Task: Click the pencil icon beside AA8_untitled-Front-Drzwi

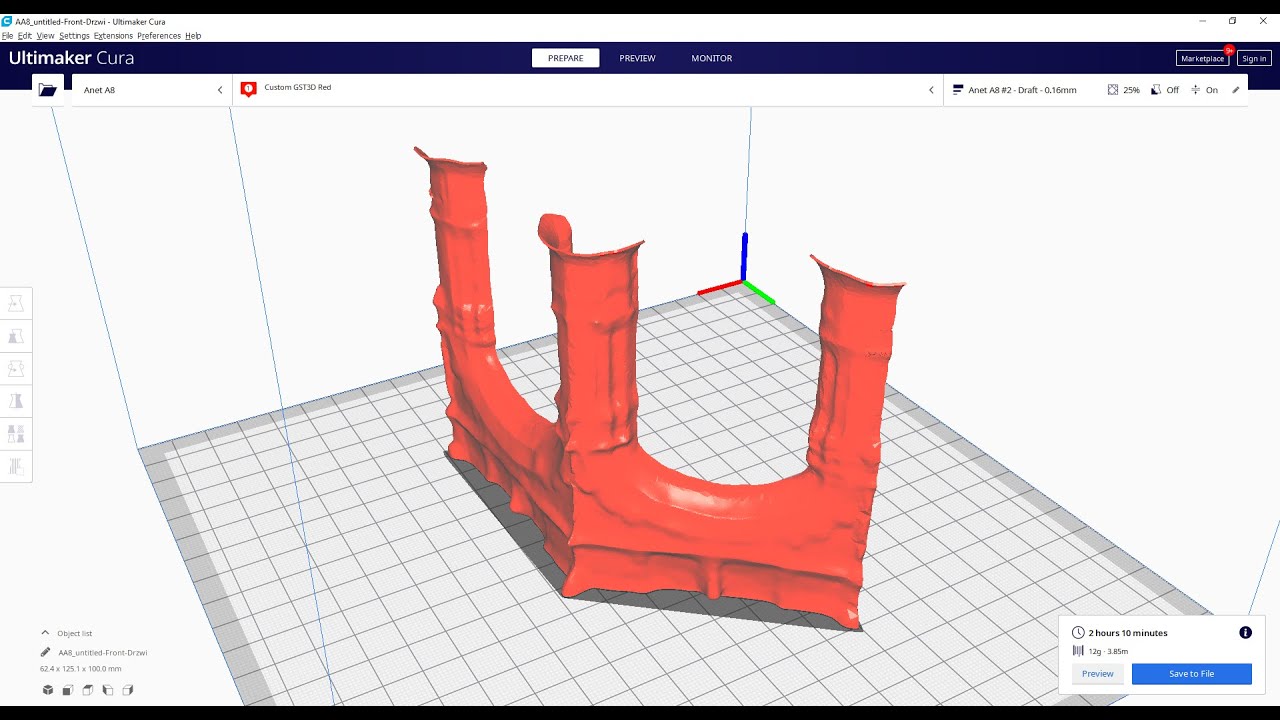Action: click(x=45, y=652)
